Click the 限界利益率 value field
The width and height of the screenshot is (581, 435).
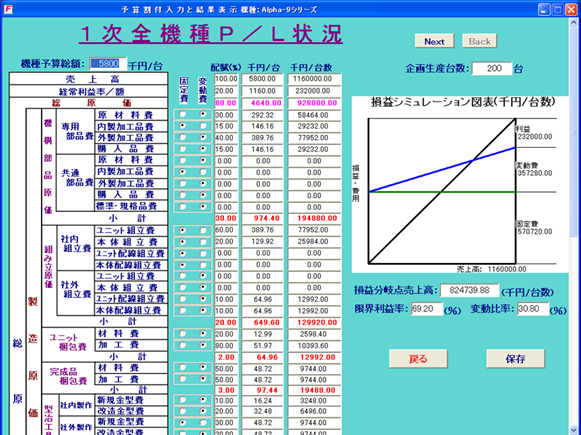point(426,309)
